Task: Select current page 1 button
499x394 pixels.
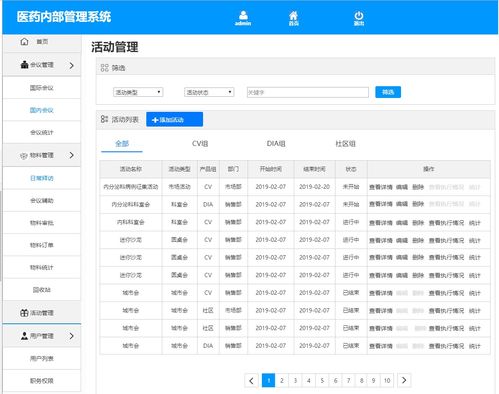Action: [269, 380]
